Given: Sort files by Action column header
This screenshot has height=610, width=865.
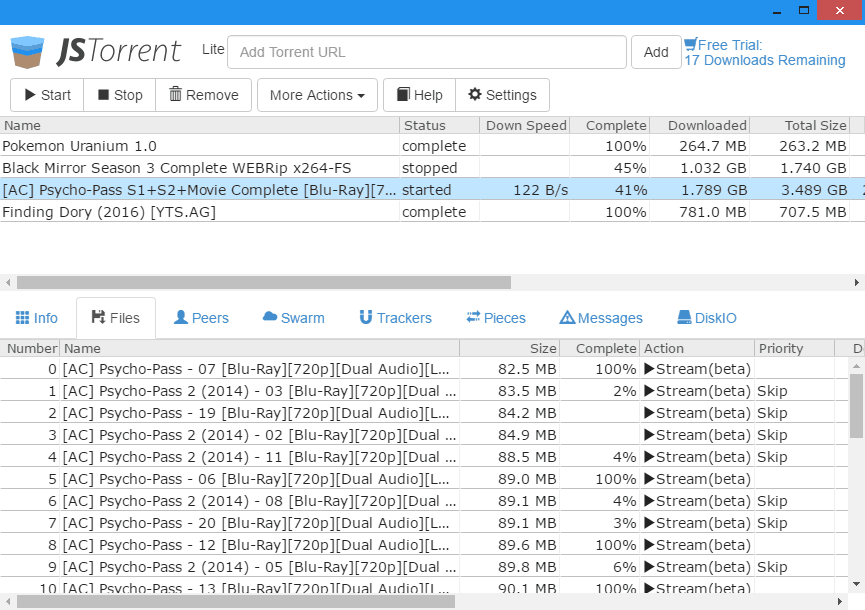Looking at the screenshot, I should (x=697, y=348).
